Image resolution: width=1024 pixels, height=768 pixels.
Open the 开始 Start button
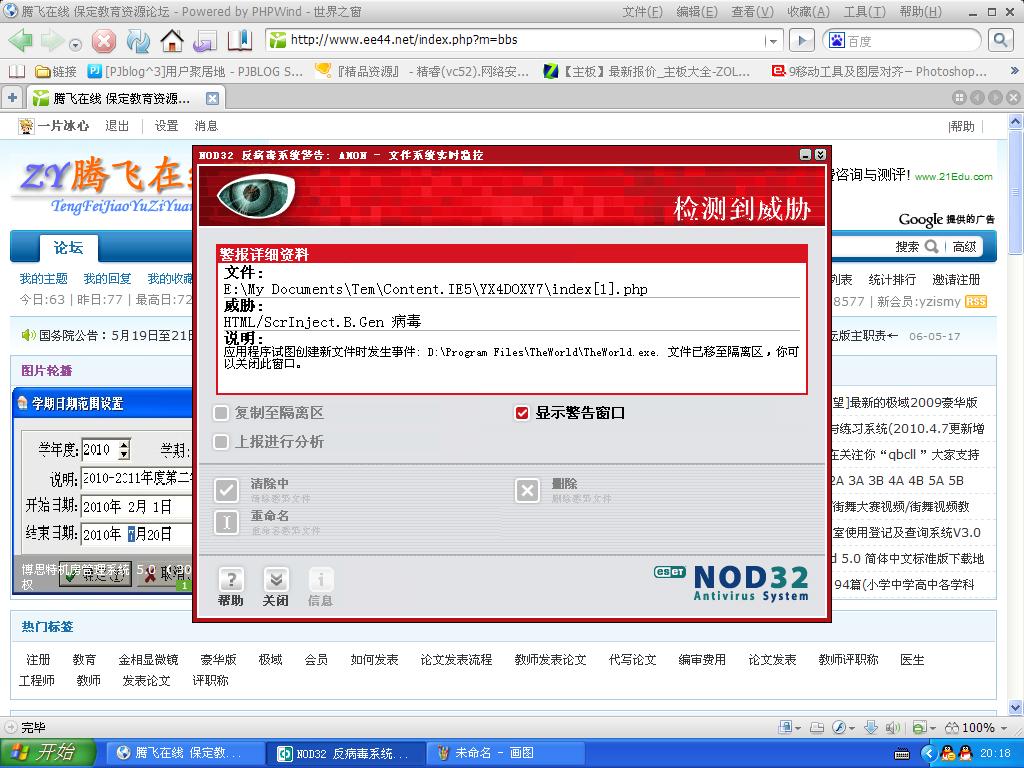pos(48,753)
